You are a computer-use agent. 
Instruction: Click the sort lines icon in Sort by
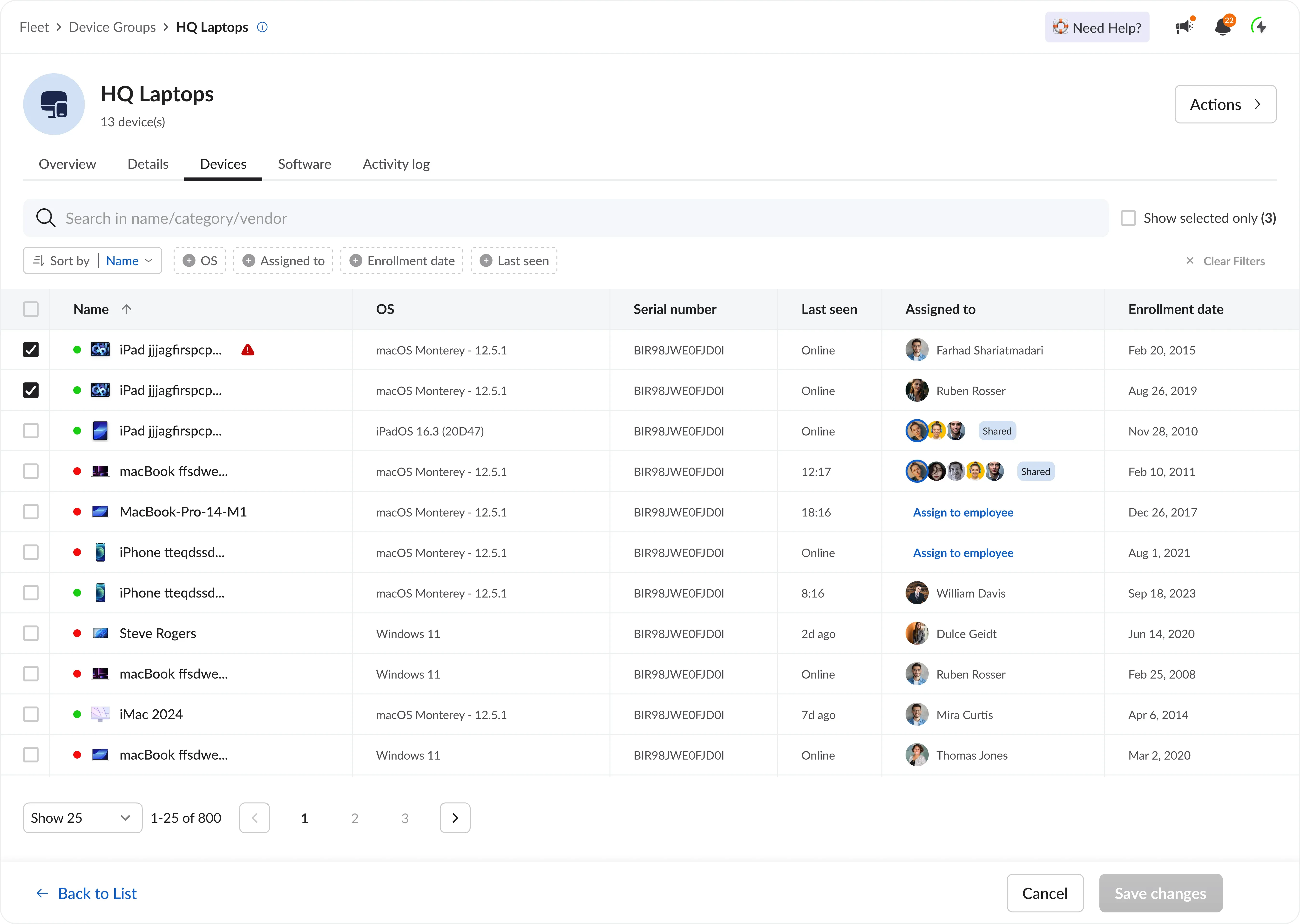(x=38, y=261)
